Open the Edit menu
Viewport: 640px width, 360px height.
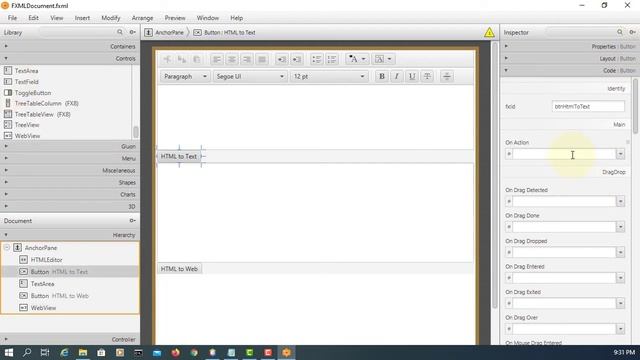(33, 18)
